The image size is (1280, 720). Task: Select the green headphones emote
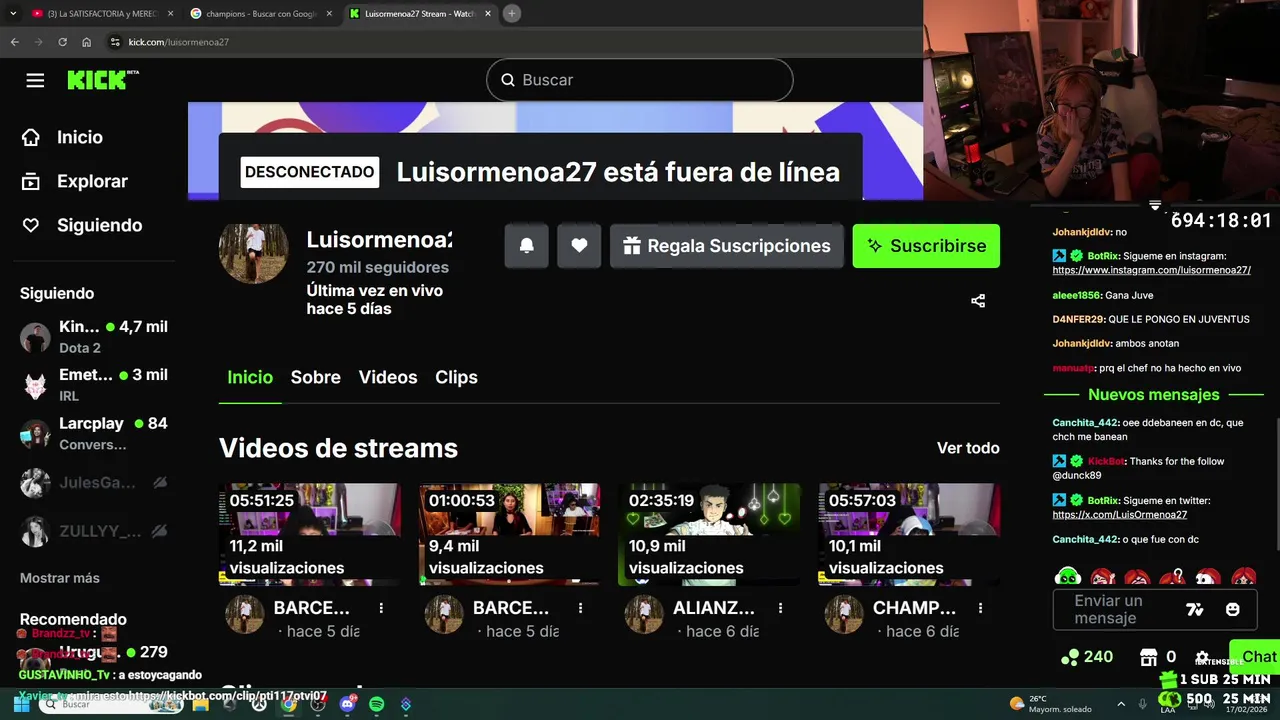[x=1068, y=576]
